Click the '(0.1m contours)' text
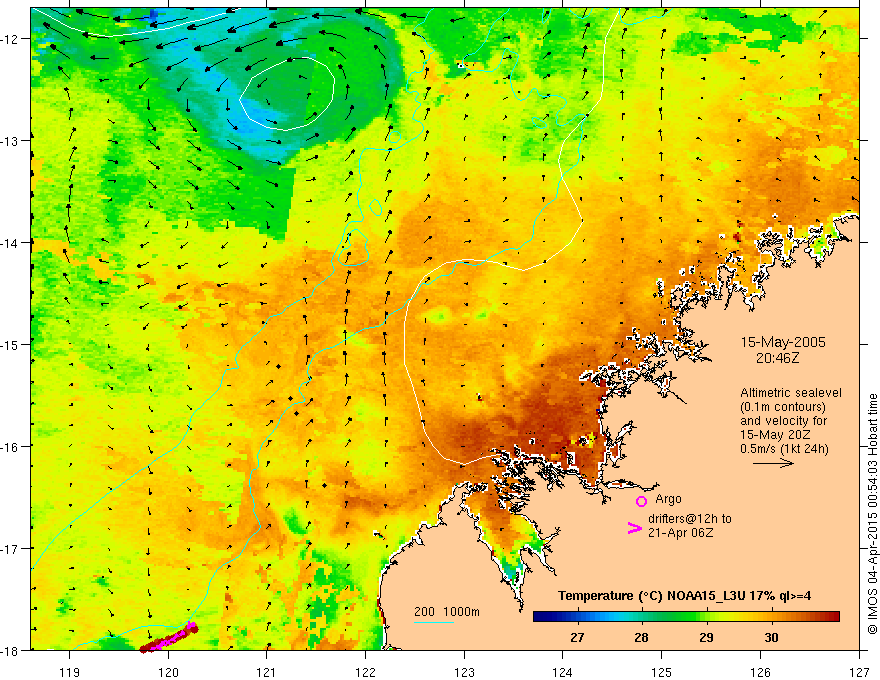Image resolution: width=880 pixels, height=680 pixels. point(783,407)
